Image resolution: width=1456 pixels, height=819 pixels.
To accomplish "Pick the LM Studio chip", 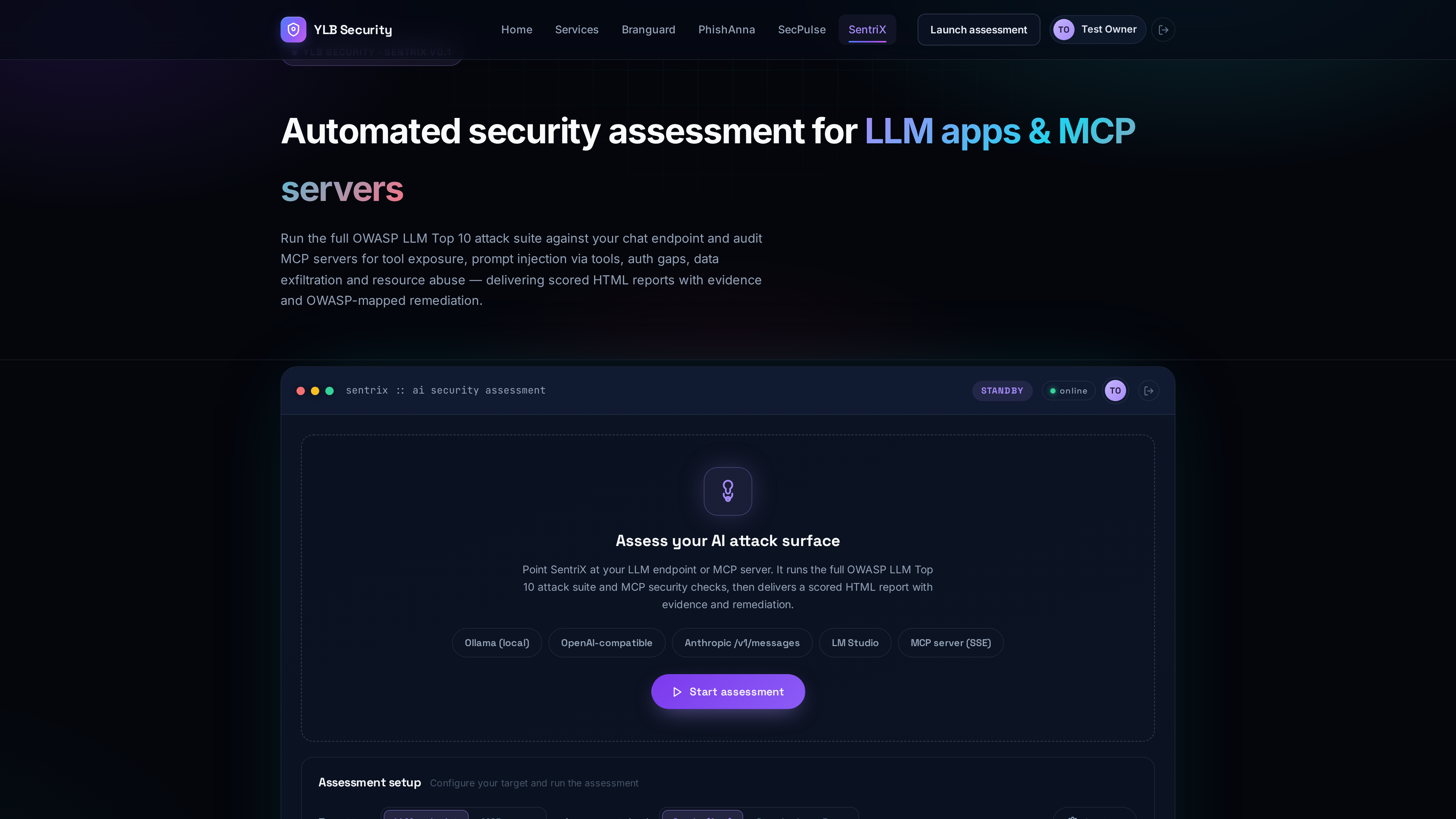I will 855,643.
